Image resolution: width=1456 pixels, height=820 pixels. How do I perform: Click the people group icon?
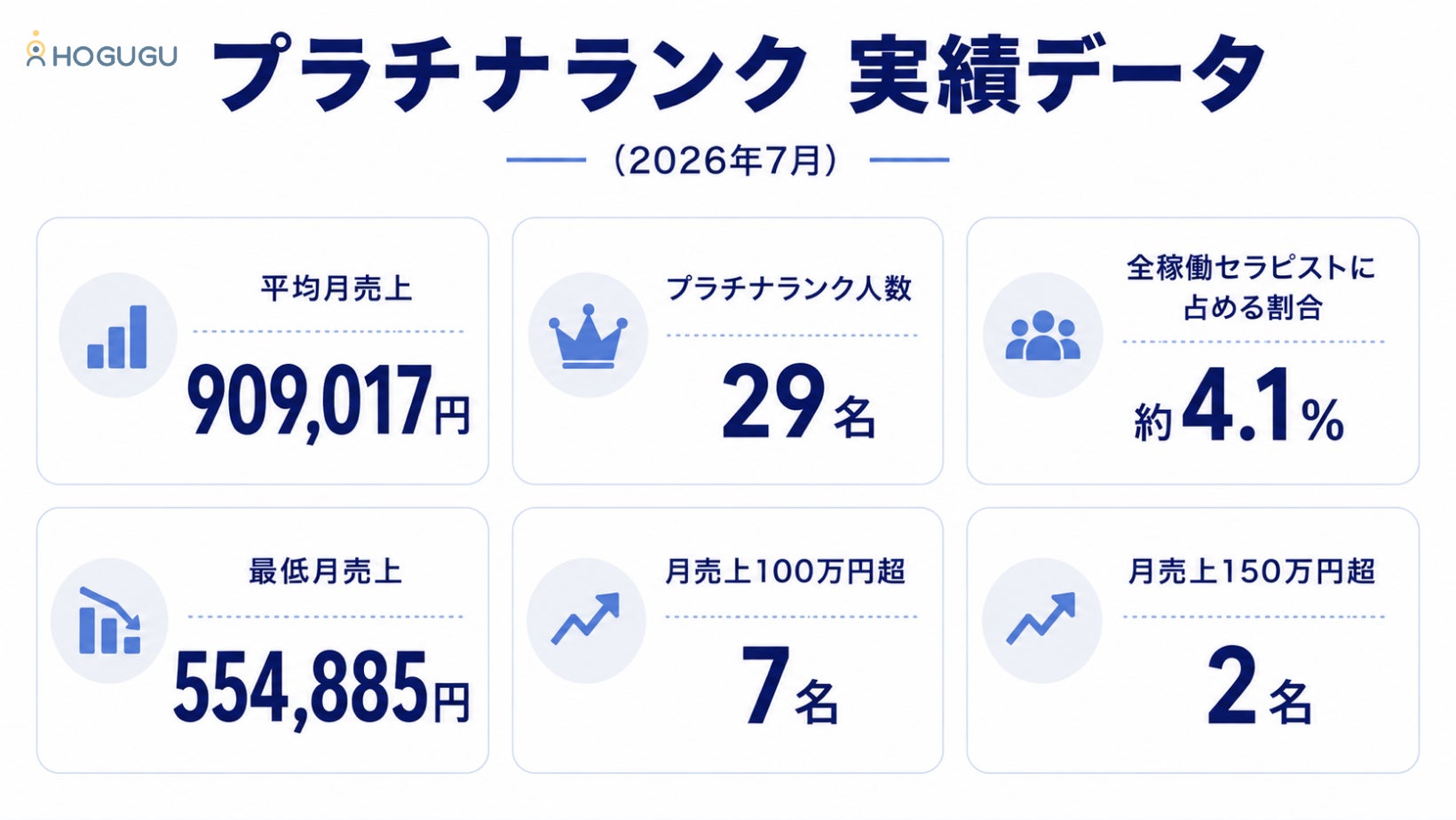(1042, 335)
